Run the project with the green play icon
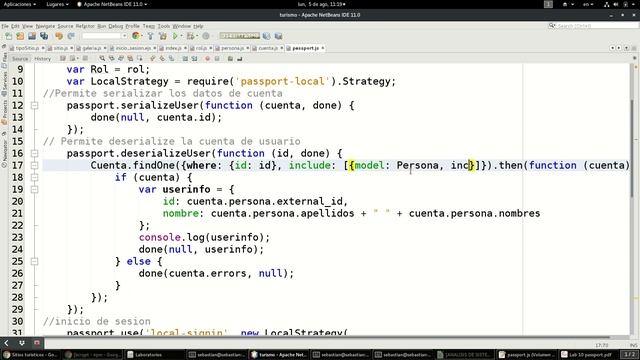The image size is (640, 360). click(x=175, y=36)
